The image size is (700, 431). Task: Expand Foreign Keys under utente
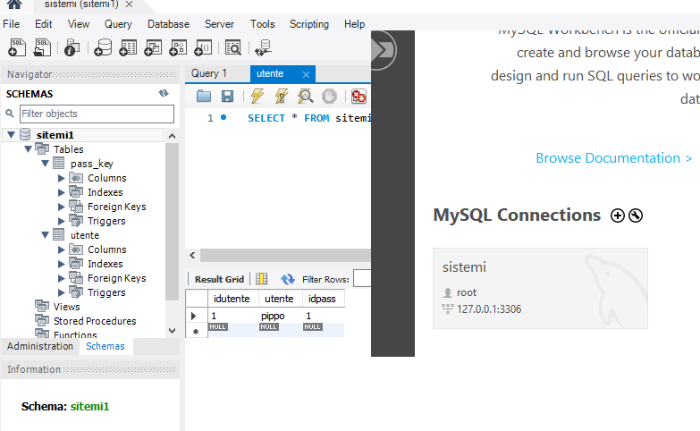61,278
